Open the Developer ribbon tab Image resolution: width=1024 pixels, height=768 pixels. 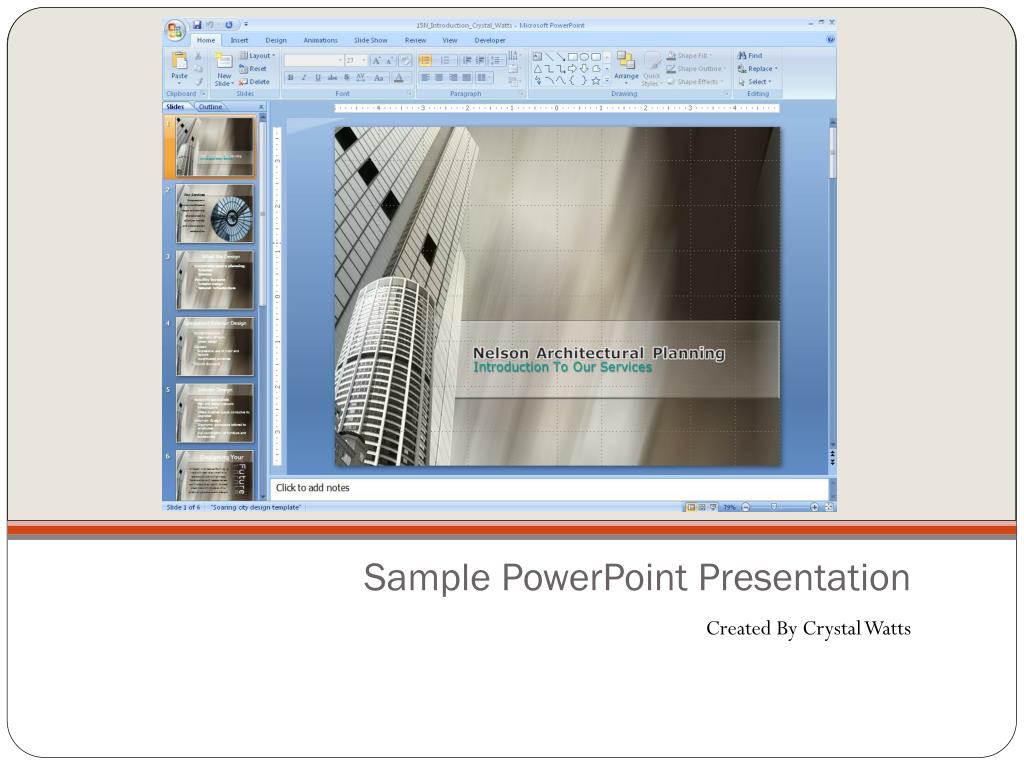490,40
